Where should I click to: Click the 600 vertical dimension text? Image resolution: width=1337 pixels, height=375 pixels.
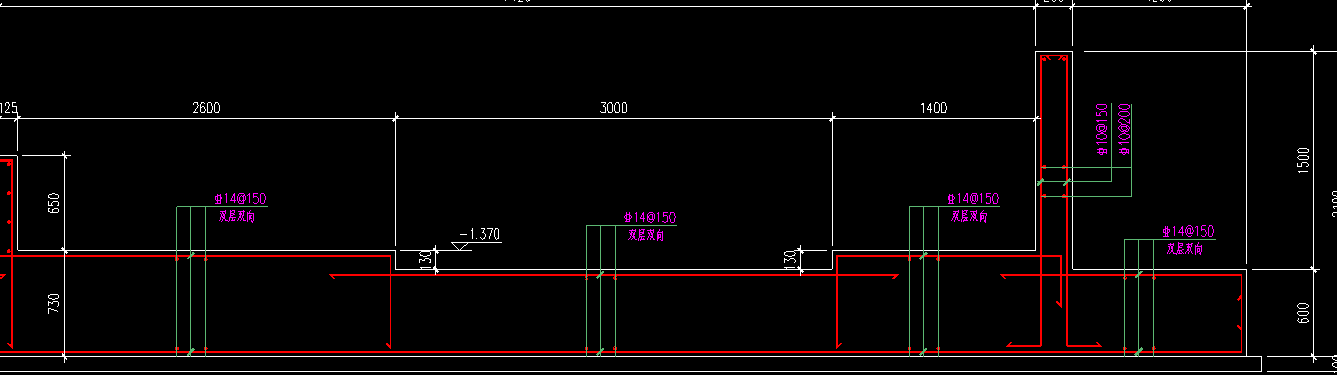(x=1303, y=313)
